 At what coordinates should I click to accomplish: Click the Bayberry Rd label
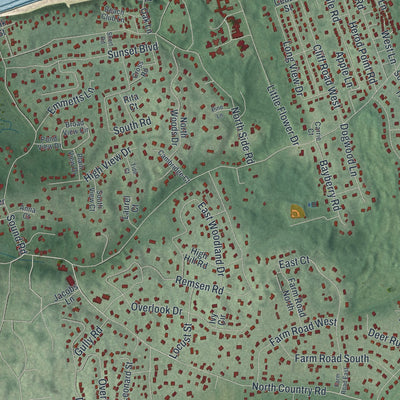point(329,185)
